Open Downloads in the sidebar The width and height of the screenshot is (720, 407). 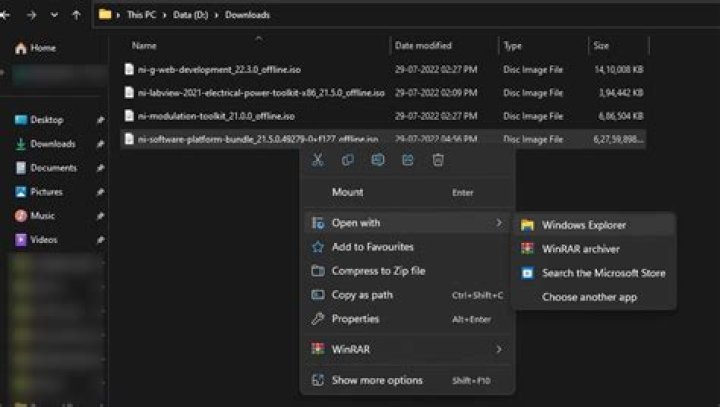click(x=45, y=144)
